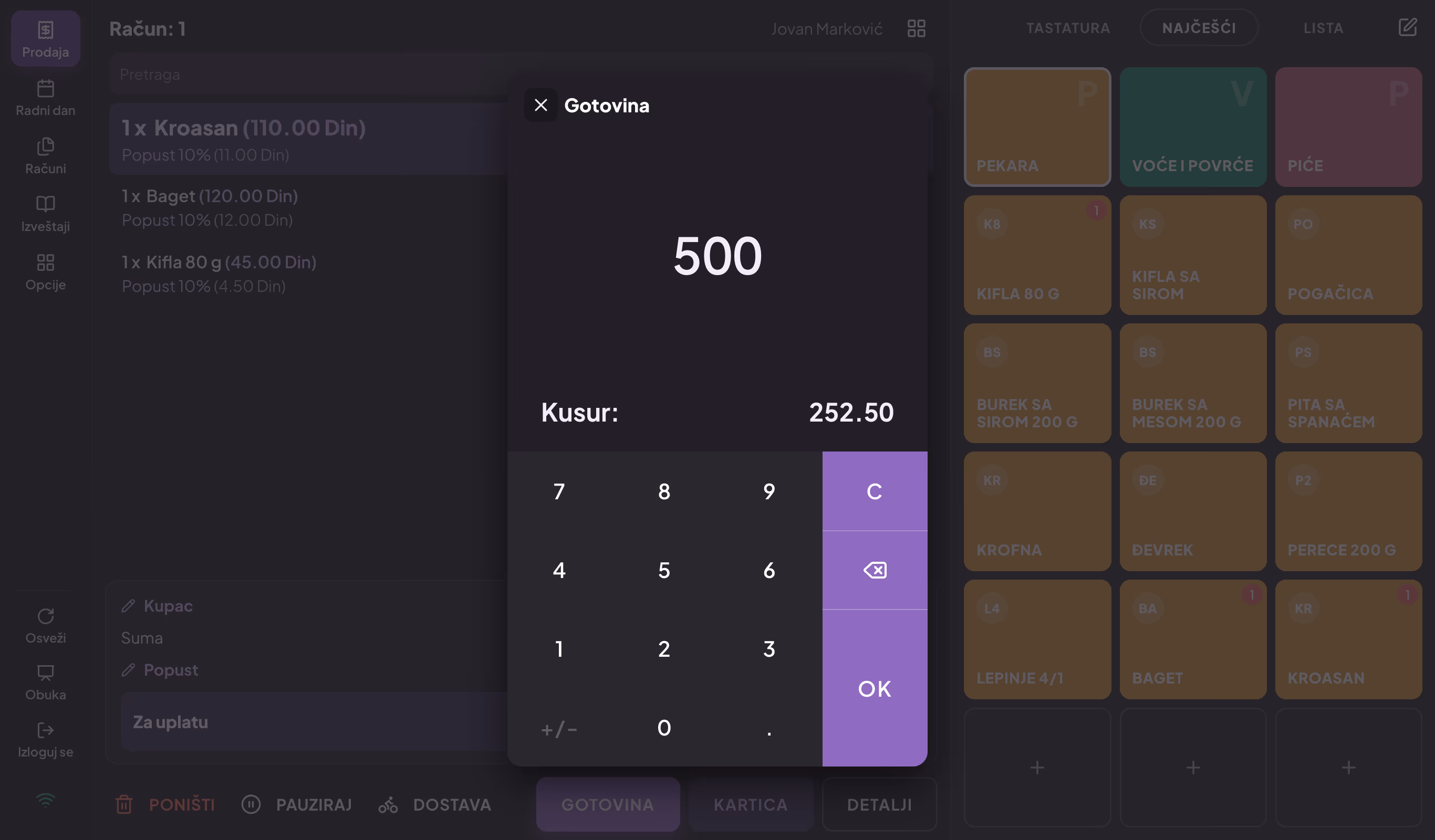Image resolution: width=1435 pixels, height=840 pixels.
Task: Tap digit 5 on keypad
Action: coord(664,570)
